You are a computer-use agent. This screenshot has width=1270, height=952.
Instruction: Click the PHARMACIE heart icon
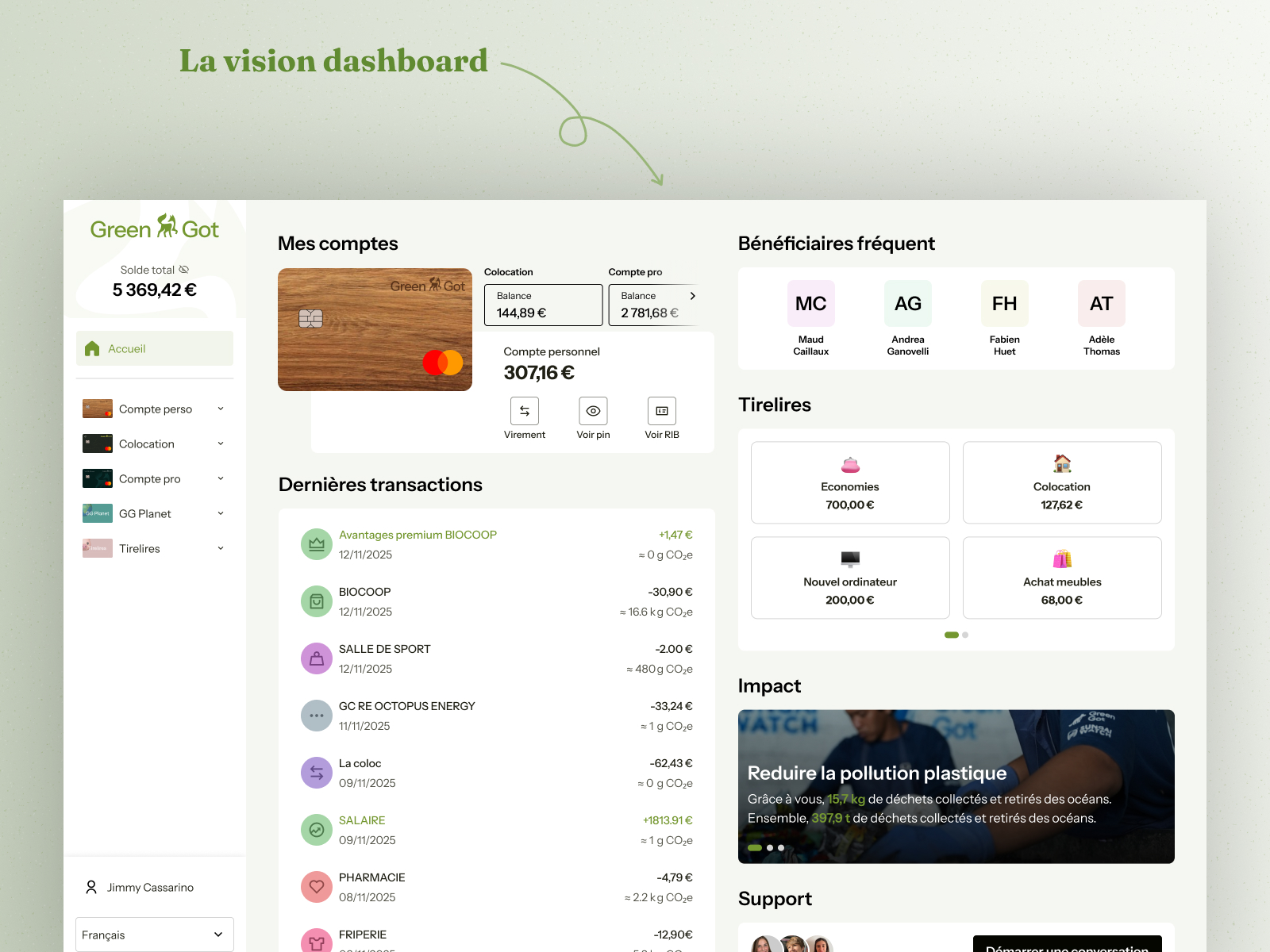317,887
